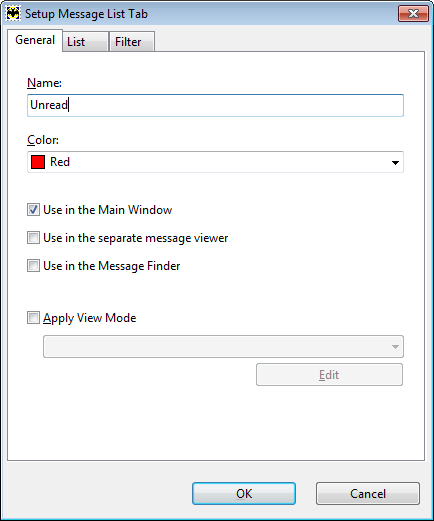Click the dialog title bar text
The height and width of the screenshot is (521, 434).
(x=86, y=14)
